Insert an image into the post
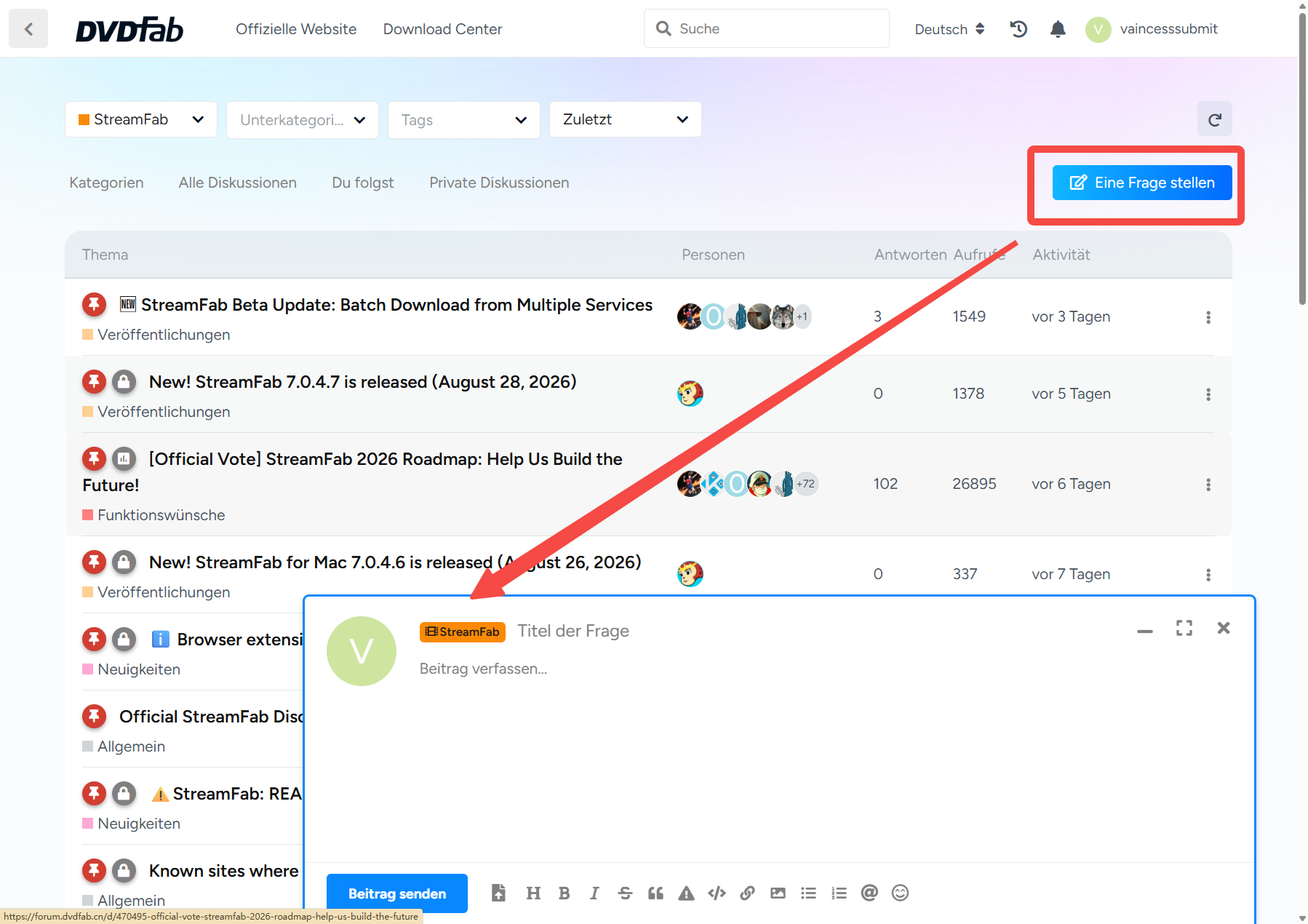This screenshot has height=924, width=1308. 778,893
